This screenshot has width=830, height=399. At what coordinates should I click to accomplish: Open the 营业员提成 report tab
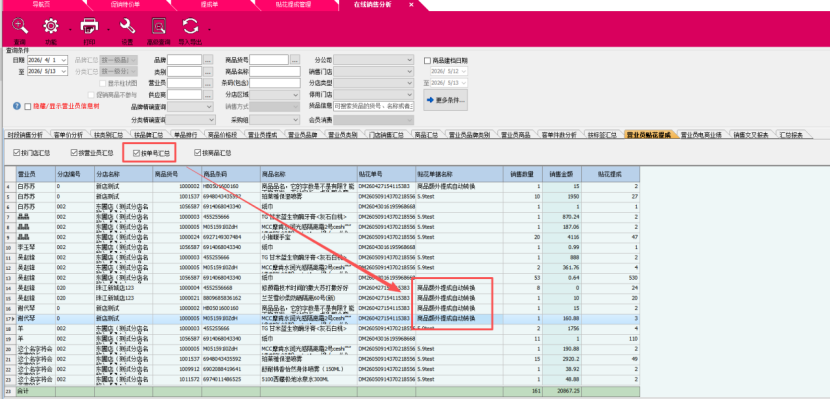(x=263, y=135)
